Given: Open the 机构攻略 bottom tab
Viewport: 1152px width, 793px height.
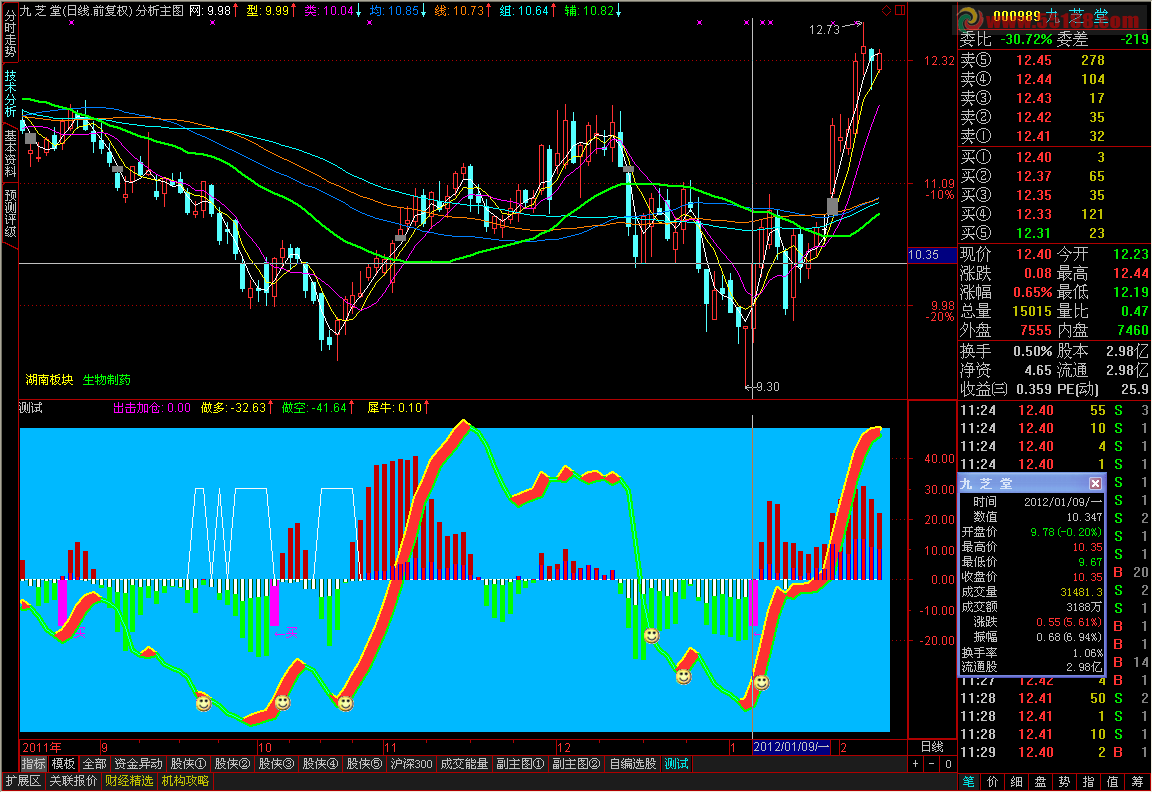Looking at the screenshot, I should [185, 781].
